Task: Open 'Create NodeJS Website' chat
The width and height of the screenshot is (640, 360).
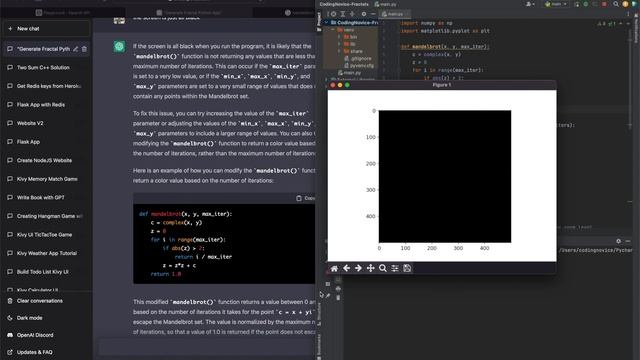Action: pyautogui.click(x=46, y=160)
